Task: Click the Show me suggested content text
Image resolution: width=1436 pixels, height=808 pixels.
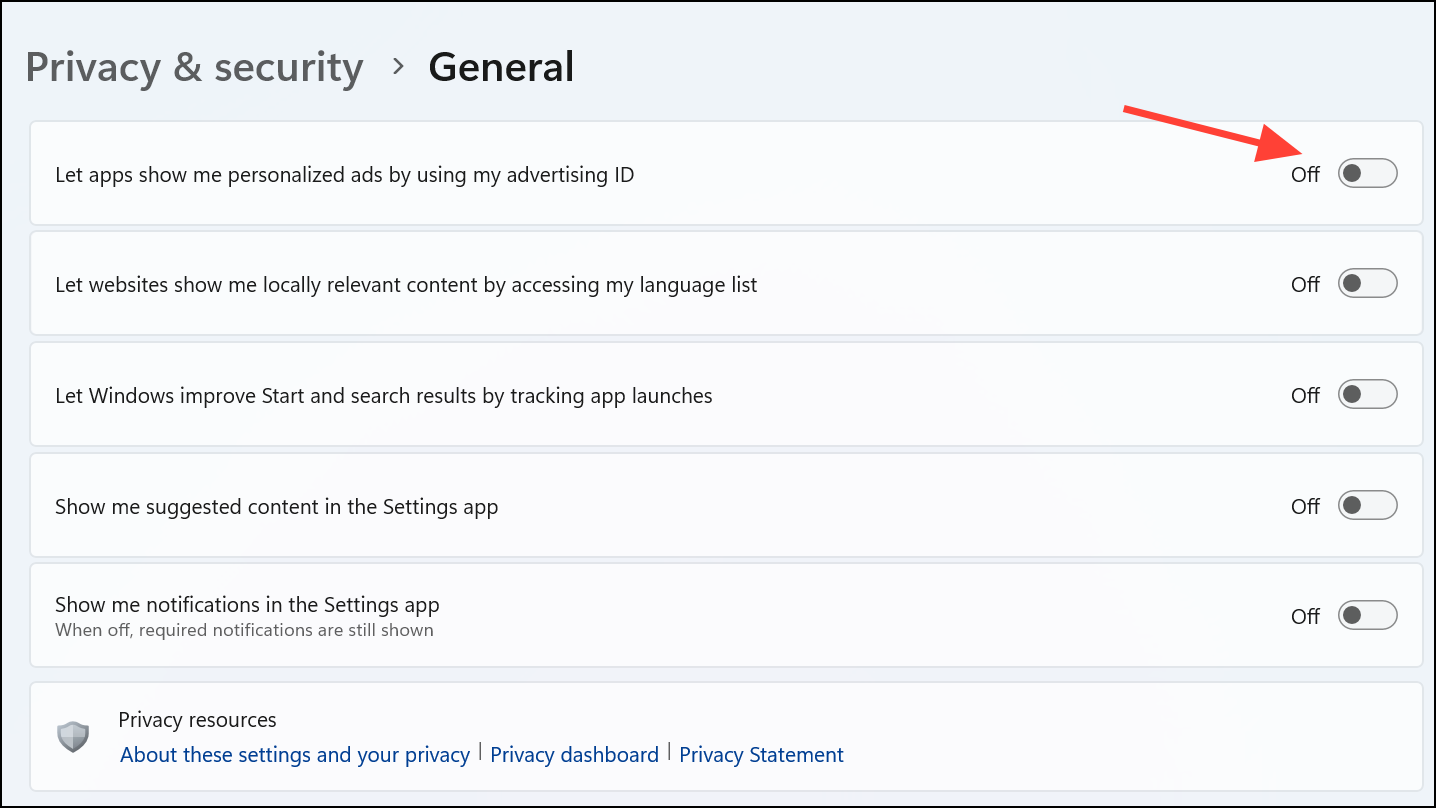Action: [276, 507]
